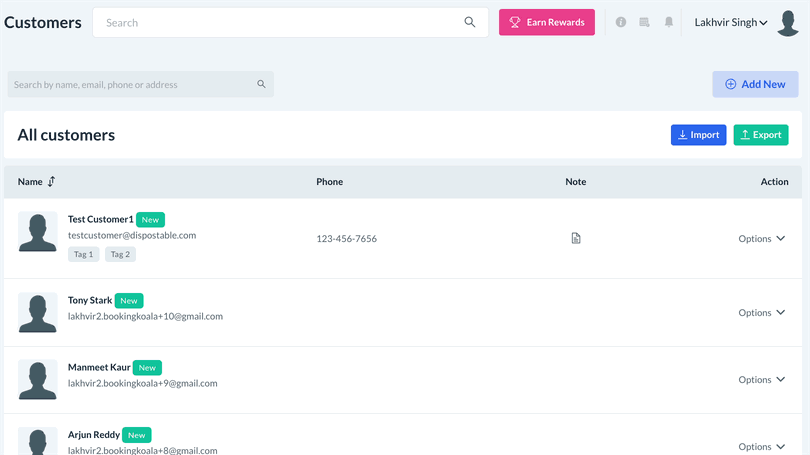Click lakhvir2.bookingkoala+9@gmail.com email
Viewport: 810px width, 455px height.
(143, 383)
